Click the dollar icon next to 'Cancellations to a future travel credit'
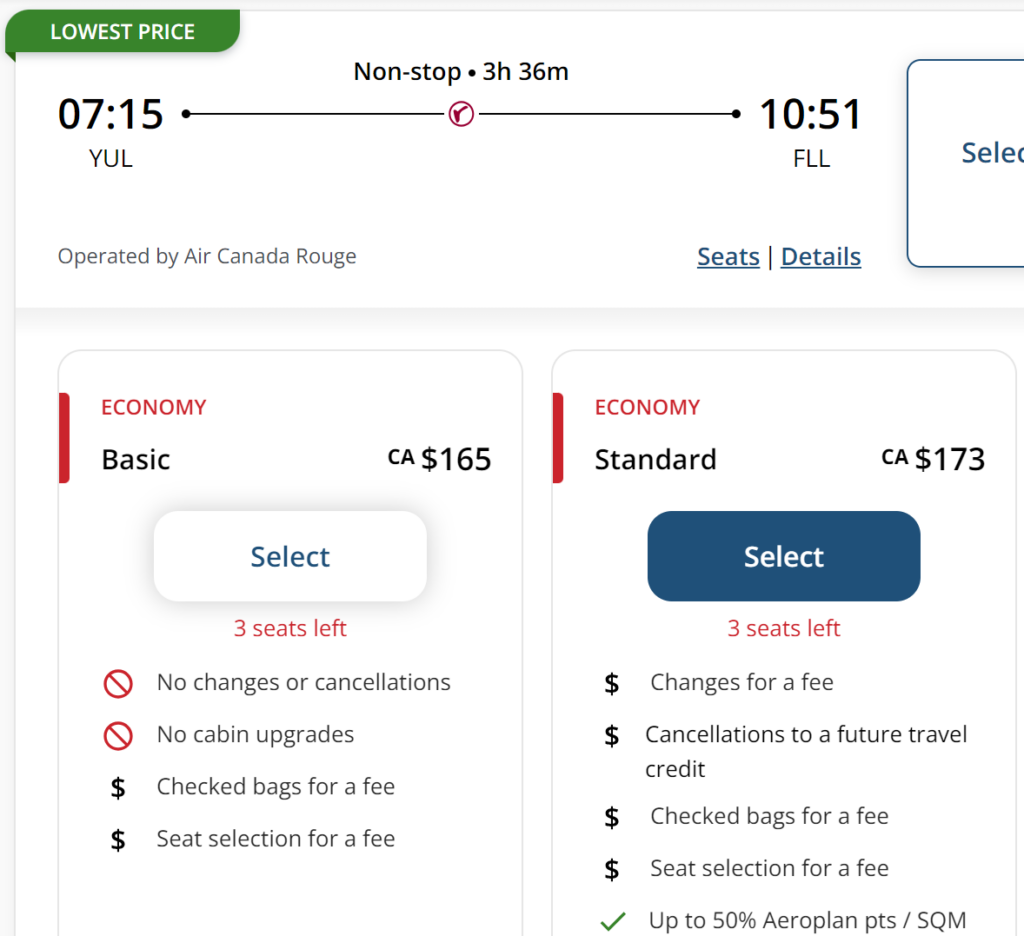This screenshot has width=1024, height=936. click(612, 735)
